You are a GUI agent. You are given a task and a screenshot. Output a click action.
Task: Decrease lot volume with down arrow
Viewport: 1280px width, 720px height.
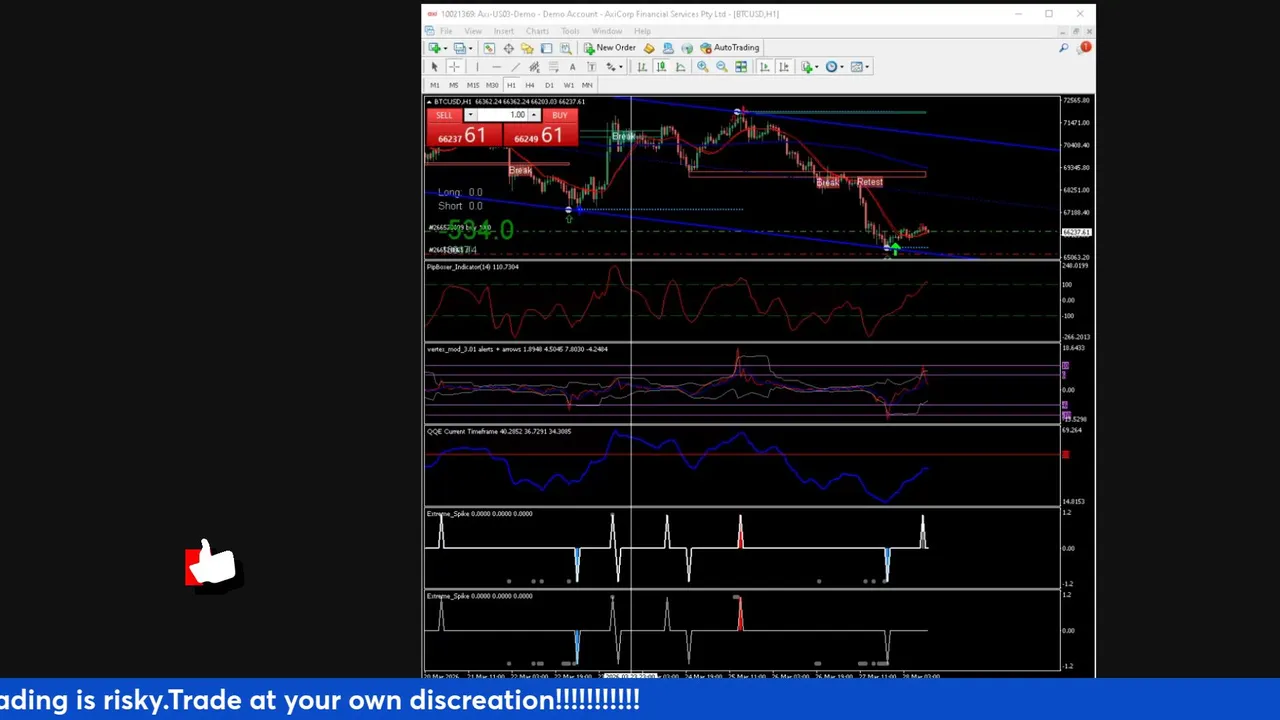tap(470, 115)
